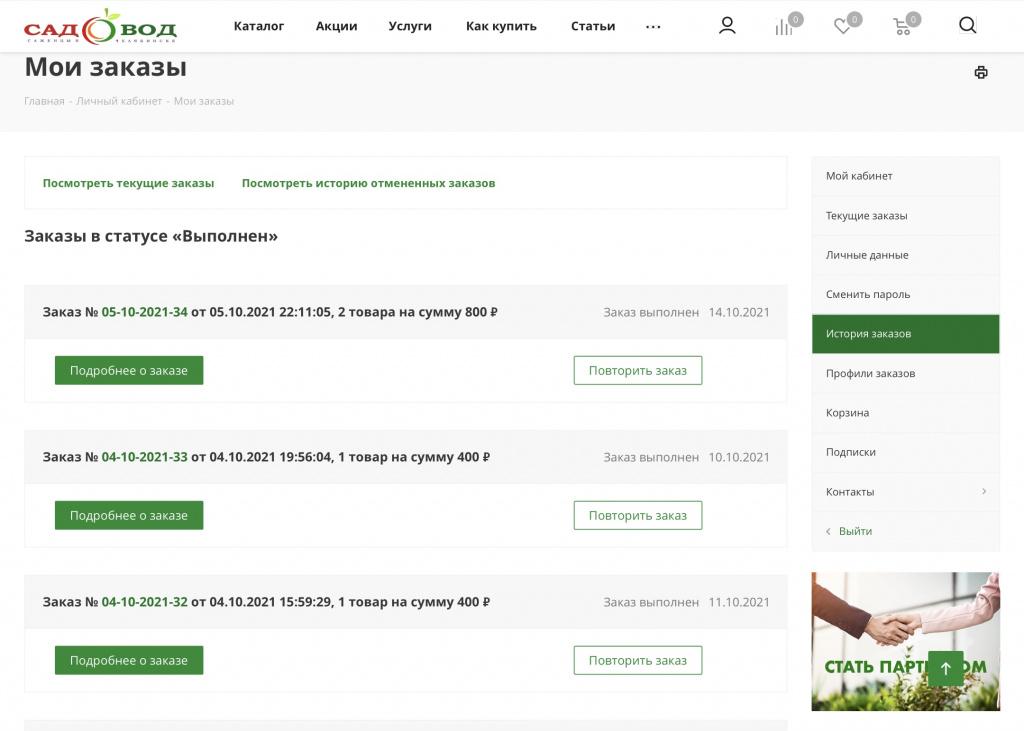Expand the Контакты sidebar submenu arrow

(984, 491)
